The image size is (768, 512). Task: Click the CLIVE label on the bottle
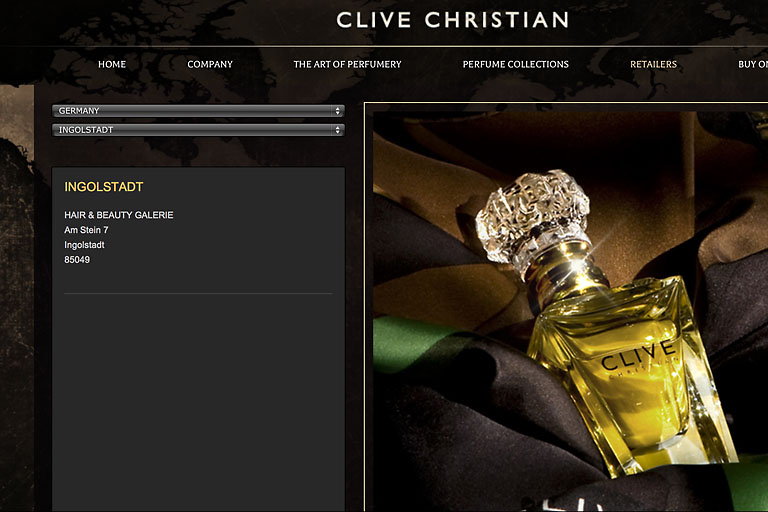(x=638, y=355)
